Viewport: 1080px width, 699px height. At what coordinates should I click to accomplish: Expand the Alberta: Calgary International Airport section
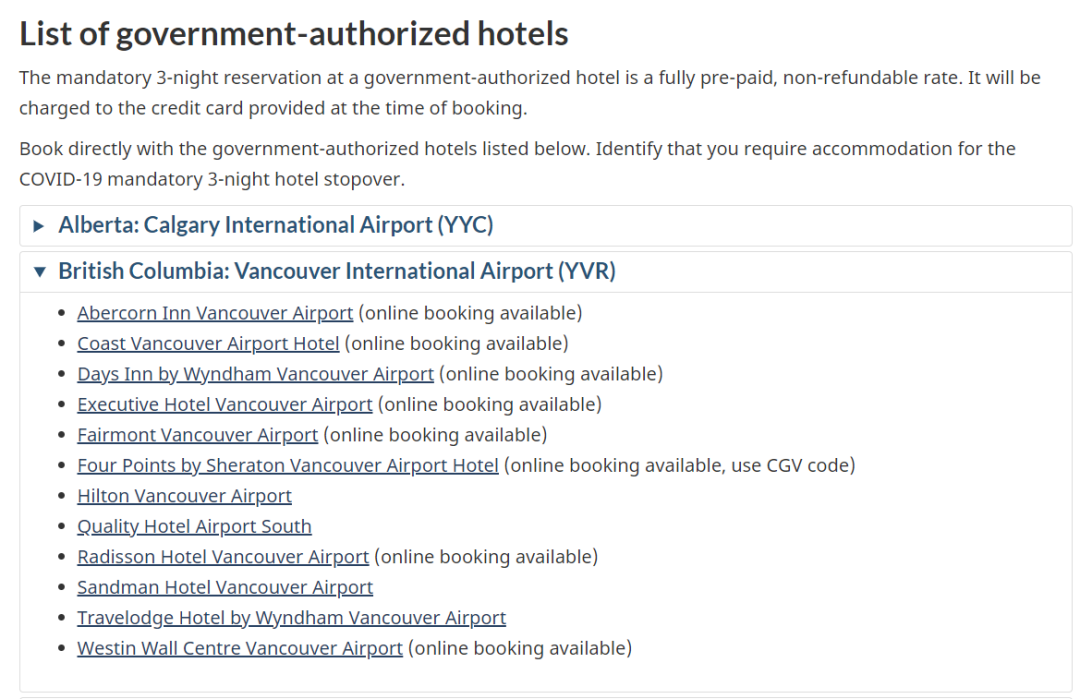pyautogui.click(x=276, y=225)
